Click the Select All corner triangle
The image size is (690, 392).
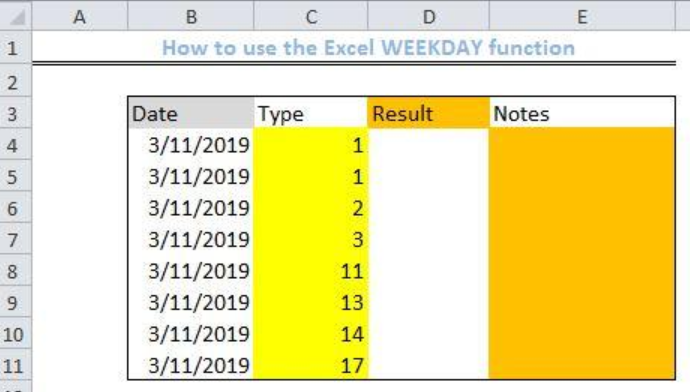click(x=16, y=16)
